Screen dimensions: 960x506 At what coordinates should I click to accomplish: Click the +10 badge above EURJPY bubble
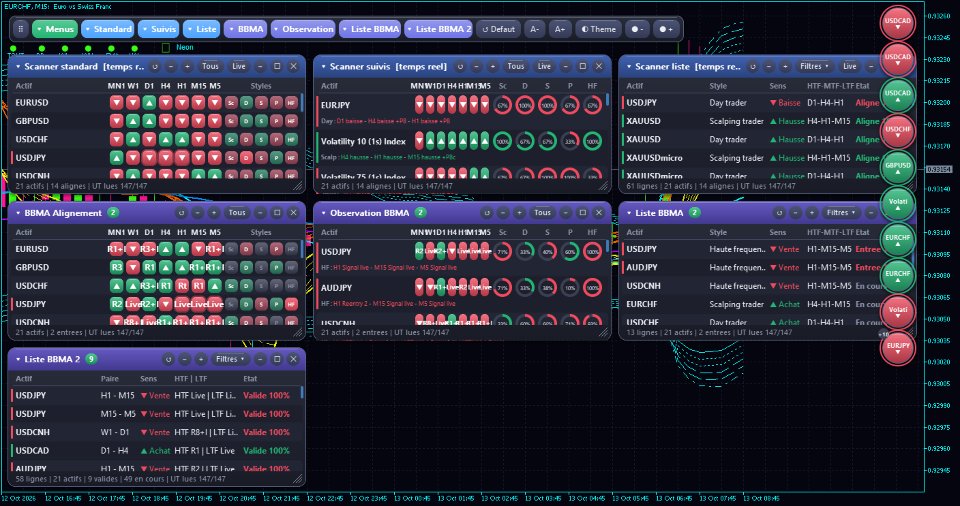tap(883, 334)
